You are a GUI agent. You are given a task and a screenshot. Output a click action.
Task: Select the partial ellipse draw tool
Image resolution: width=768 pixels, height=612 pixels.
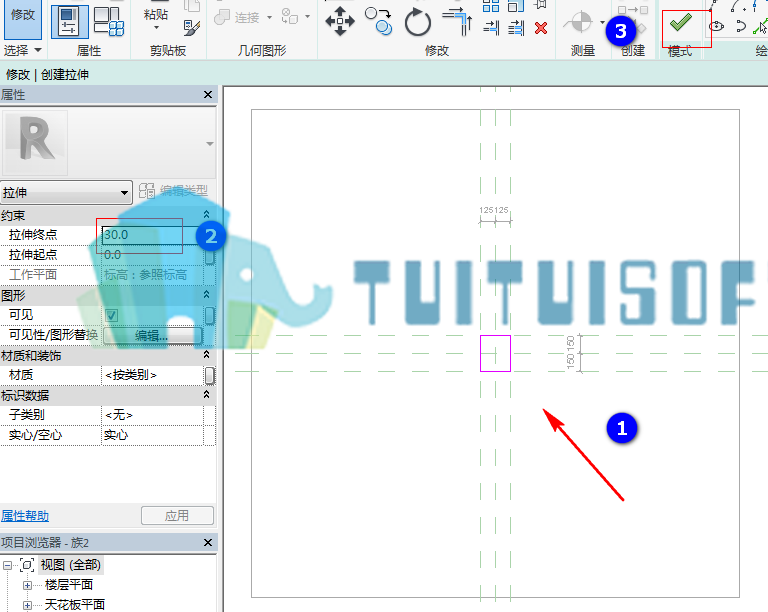(x=741, y=26)
